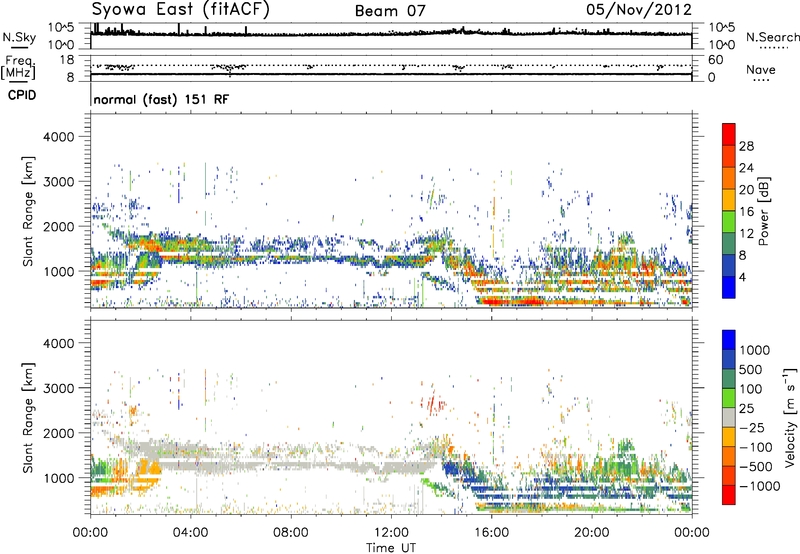This screenshot has height=554, width=800.
Task: Pick the bright blue top segment of velocity colorbar
Action: [x=729, y=340]
